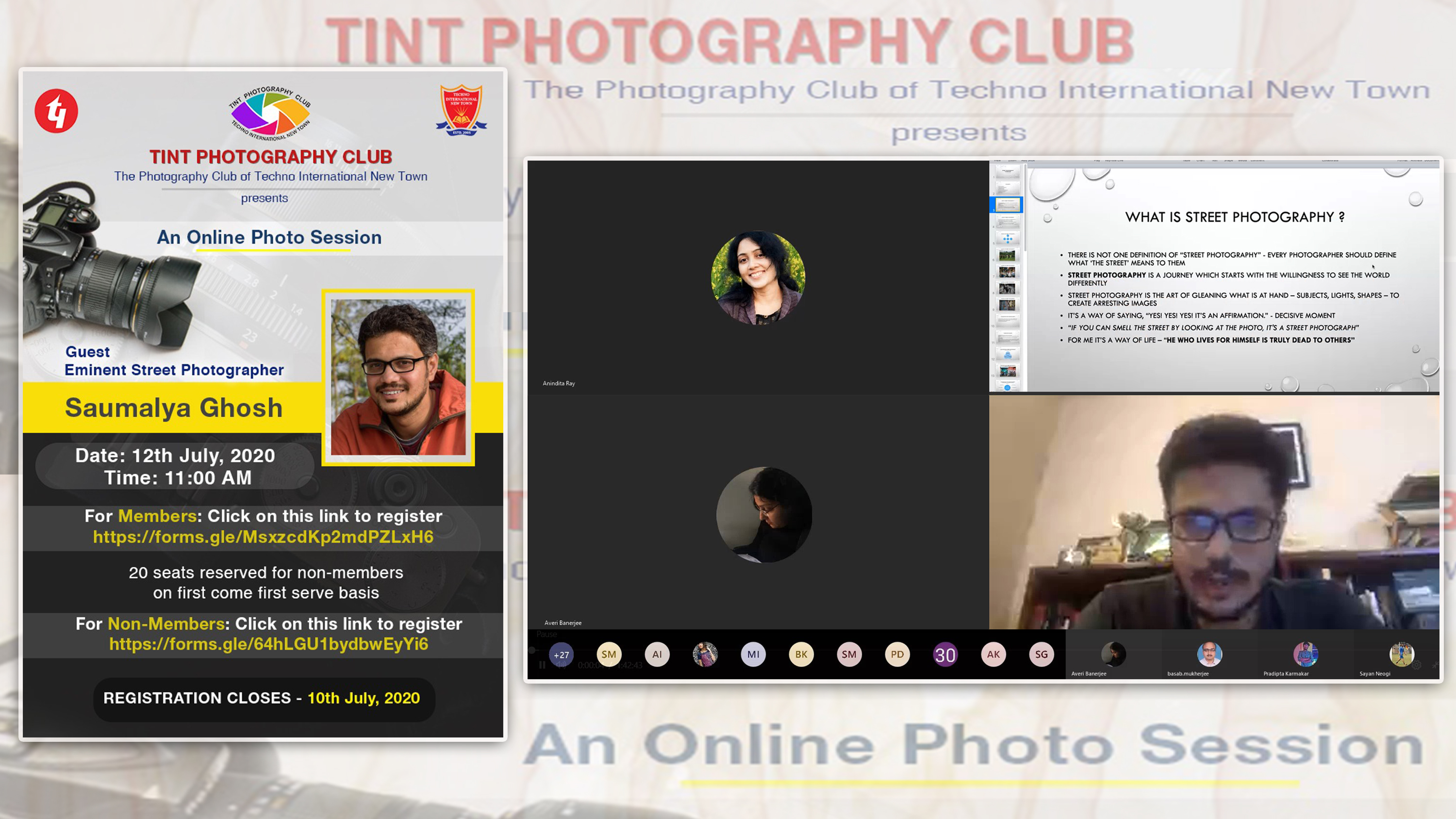Click bullet 'IT'S A WAY OF SAYING'
1456x819 pixels.
tap(1201, 315)
